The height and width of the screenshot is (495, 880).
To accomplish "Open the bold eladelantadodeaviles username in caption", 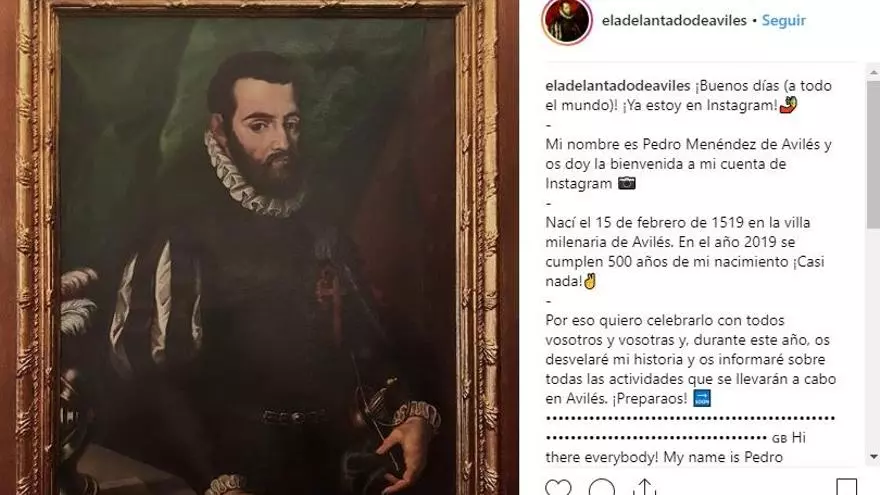I will click(617, 86).
